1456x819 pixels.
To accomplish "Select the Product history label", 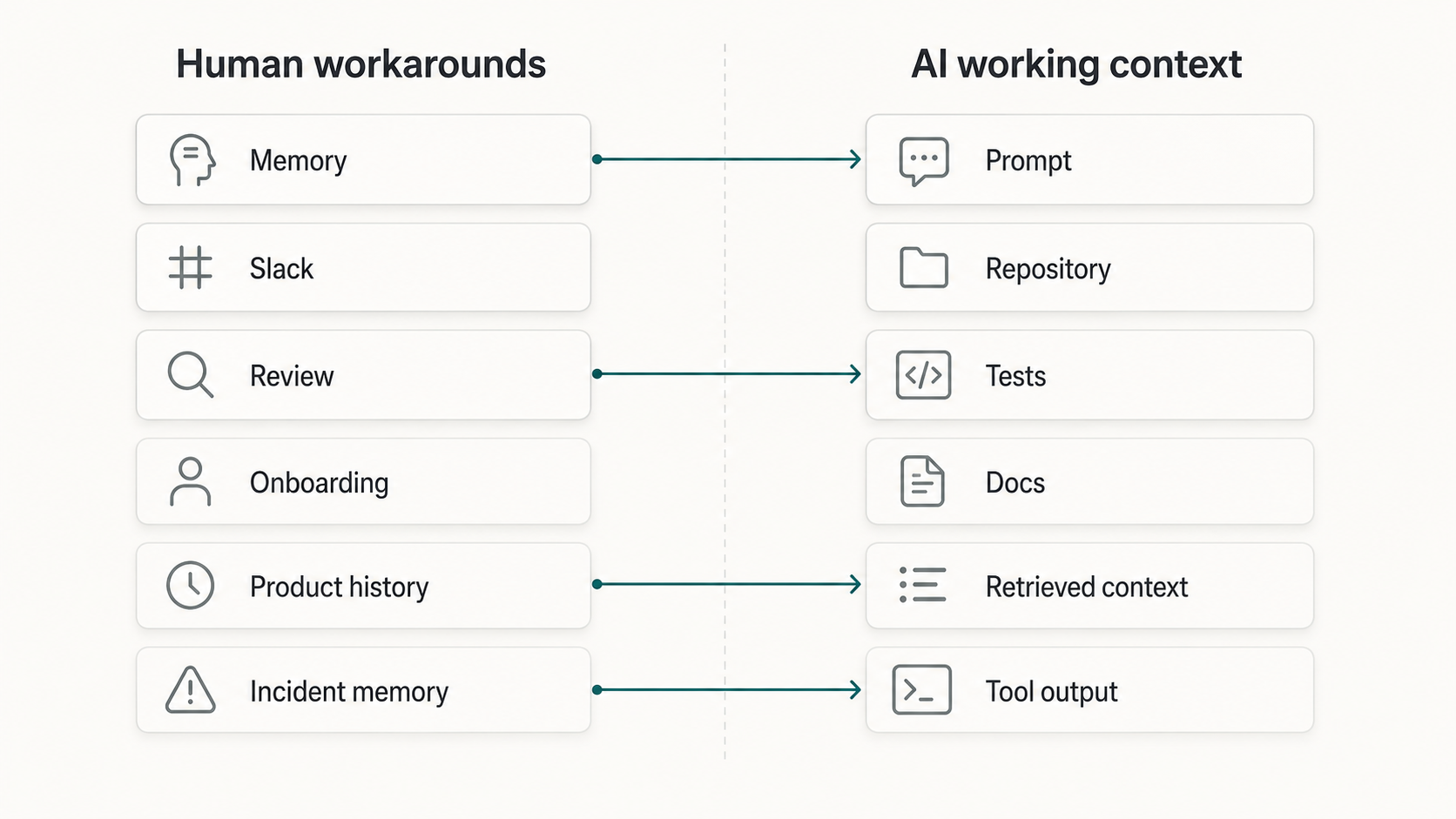I will click(x=339, y=587).
